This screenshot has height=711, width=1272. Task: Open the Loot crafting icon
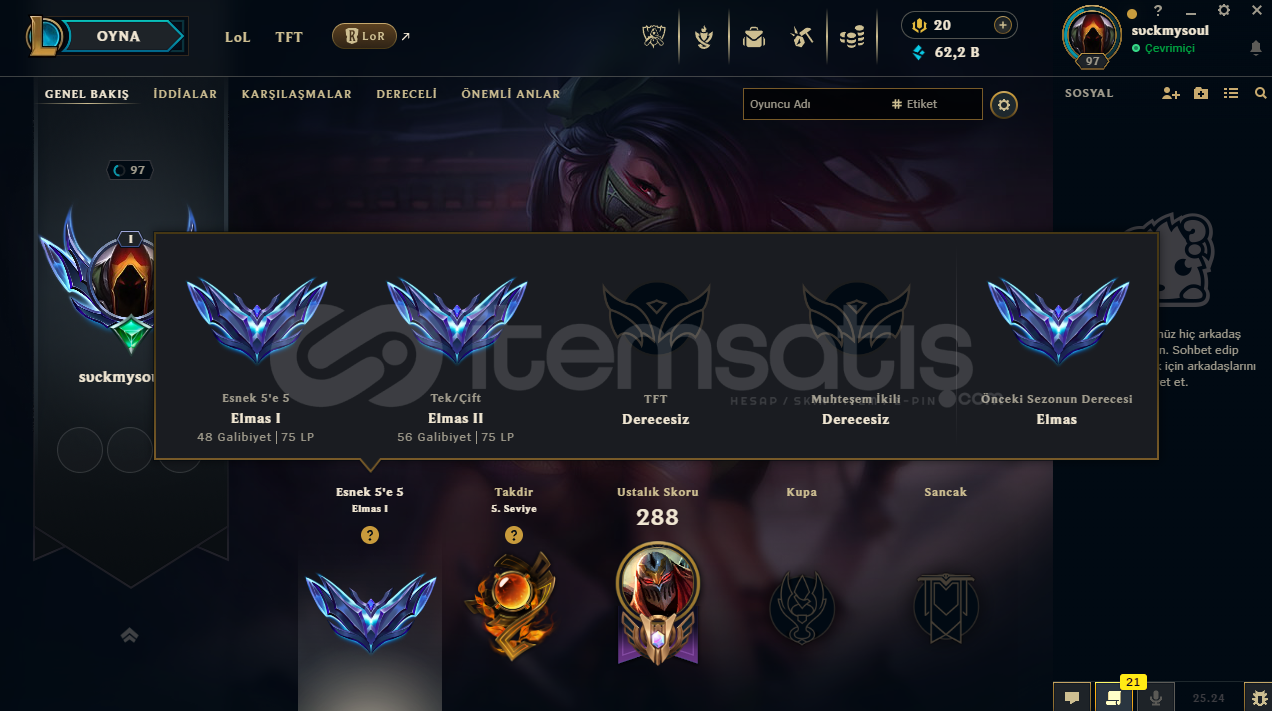coord(802,37)
